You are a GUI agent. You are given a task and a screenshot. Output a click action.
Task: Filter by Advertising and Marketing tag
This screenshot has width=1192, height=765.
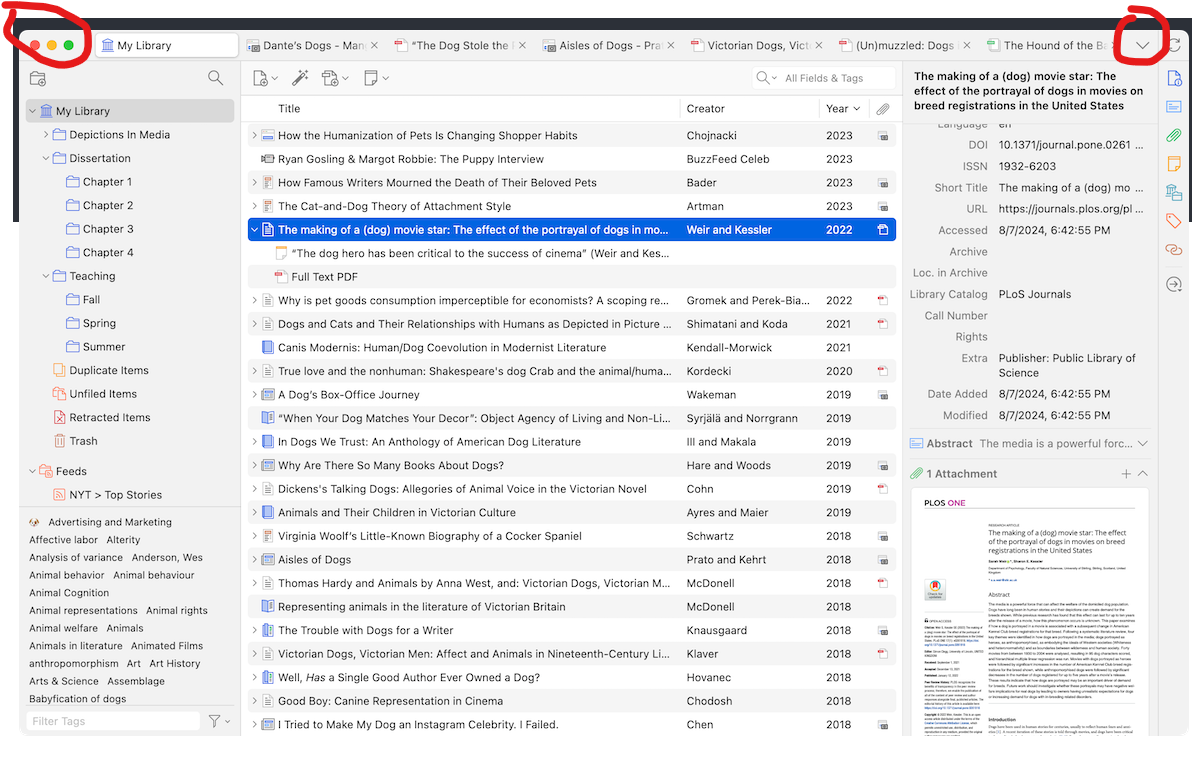pyautogui.click(x=109, y=522)
